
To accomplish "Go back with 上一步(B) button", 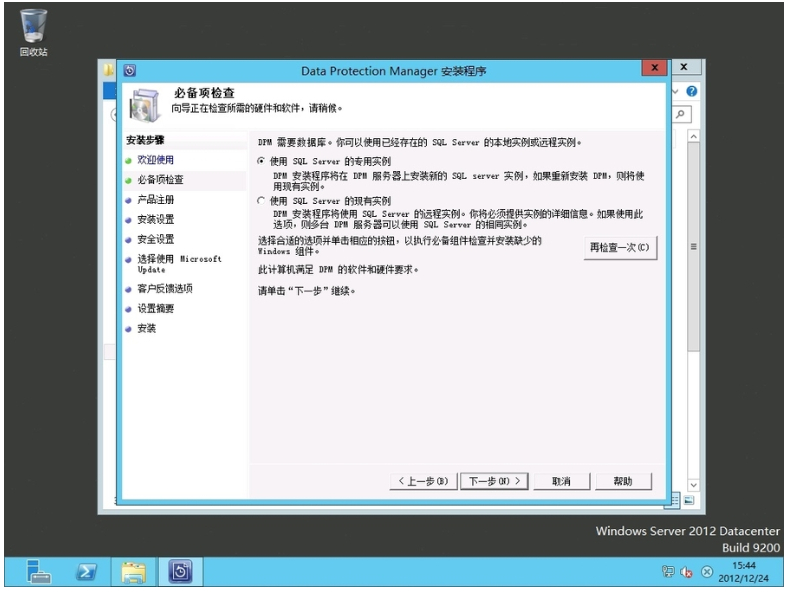I will 423,481.
